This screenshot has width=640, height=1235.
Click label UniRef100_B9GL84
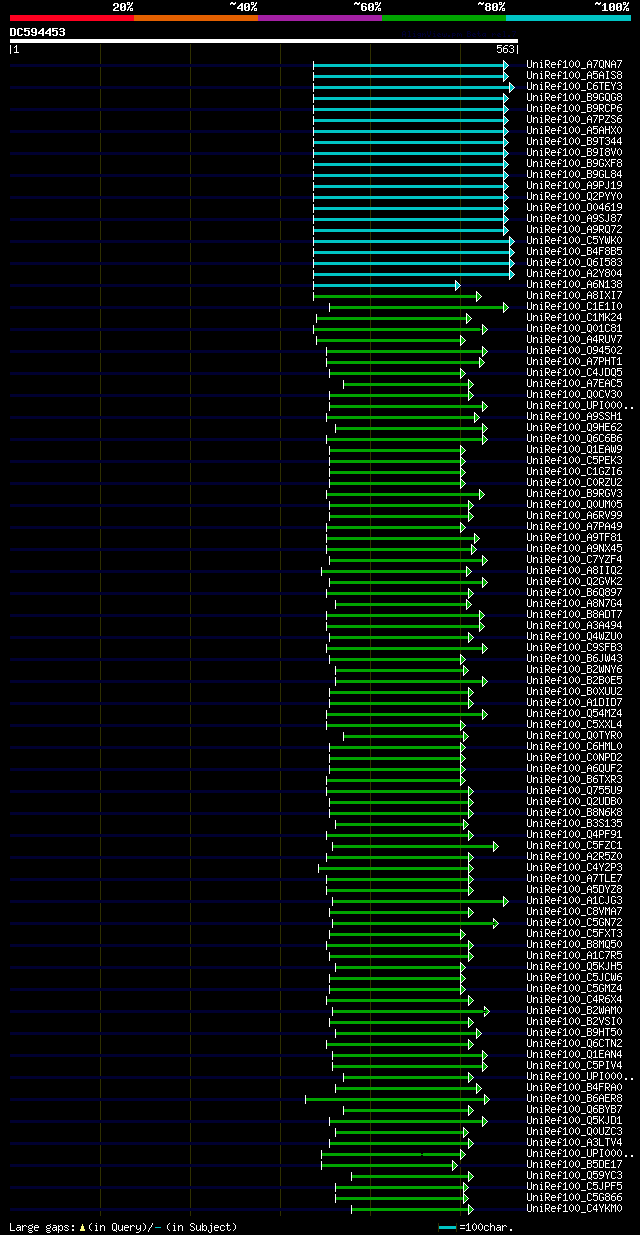[574, 174]
